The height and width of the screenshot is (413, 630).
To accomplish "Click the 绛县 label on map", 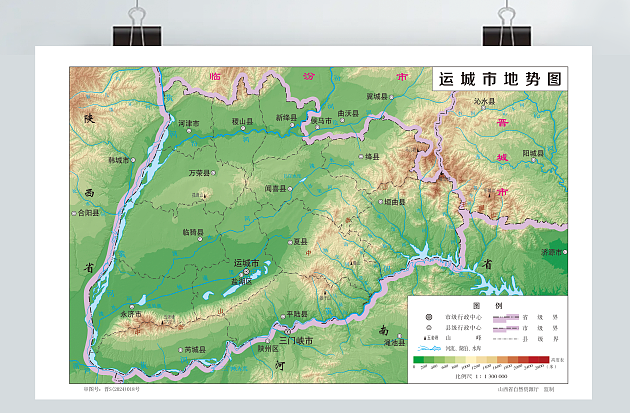I will click(372, 157).
